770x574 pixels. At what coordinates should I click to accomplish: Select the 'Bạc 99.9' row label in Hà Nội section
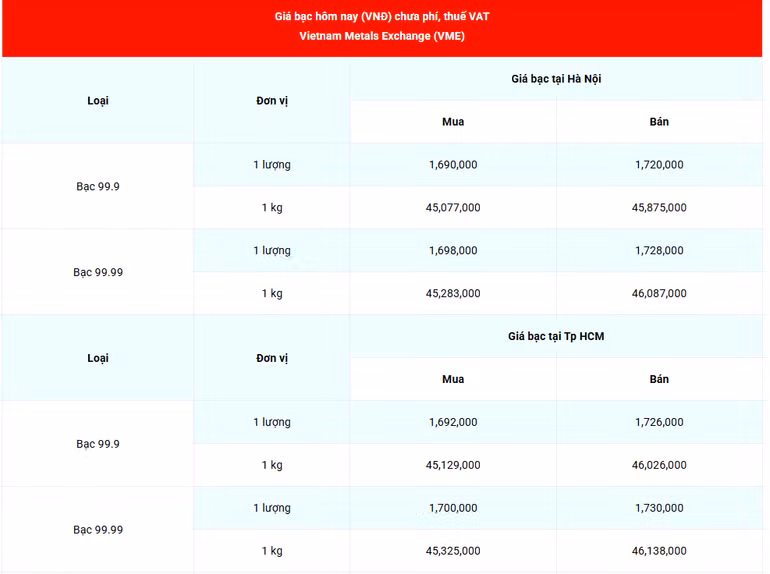click(x=98, y=186)
